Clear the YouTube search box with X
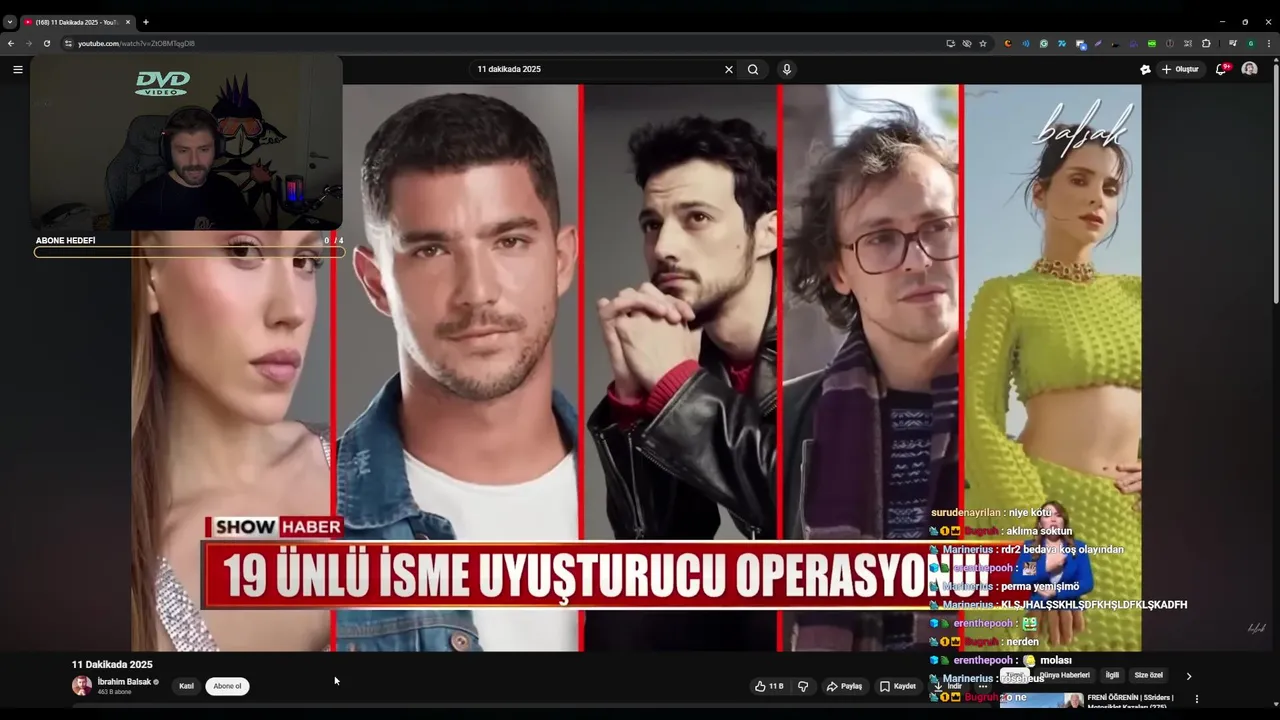The image size is (1280, 720). 729,69
